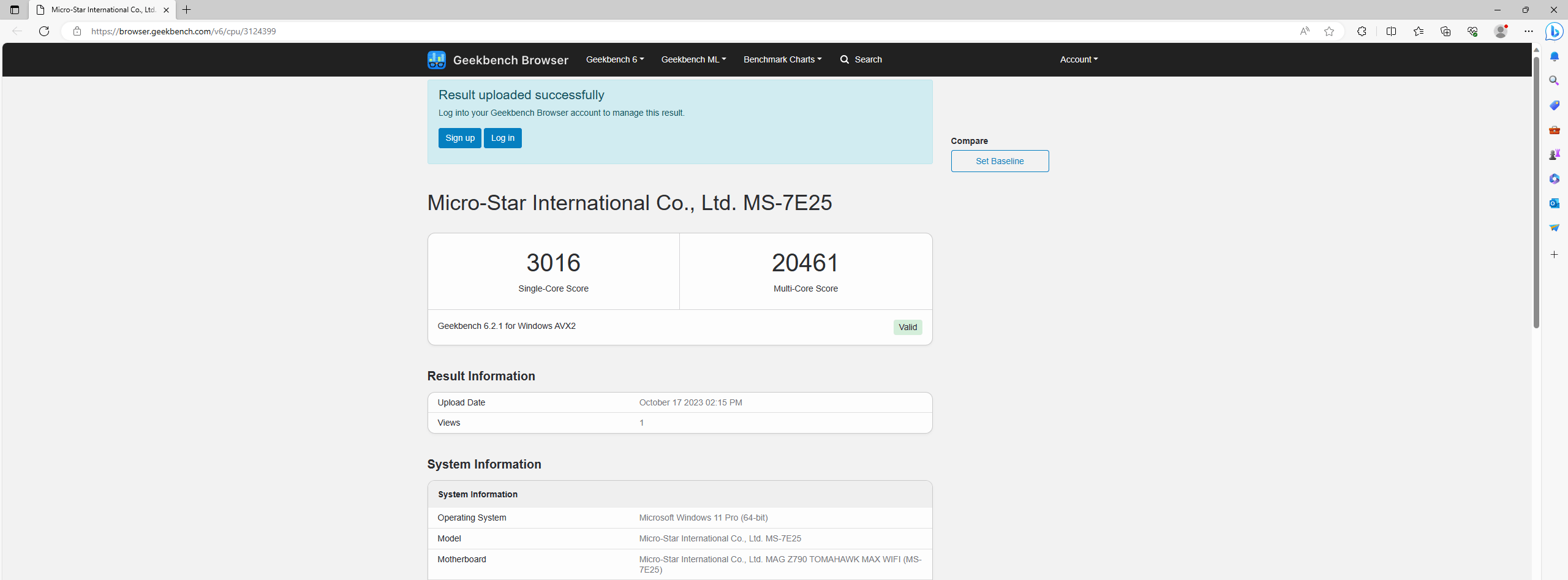
Task: Click the MAG Z790 TOMAHAWK motherboard value
Action: [780, 564]
